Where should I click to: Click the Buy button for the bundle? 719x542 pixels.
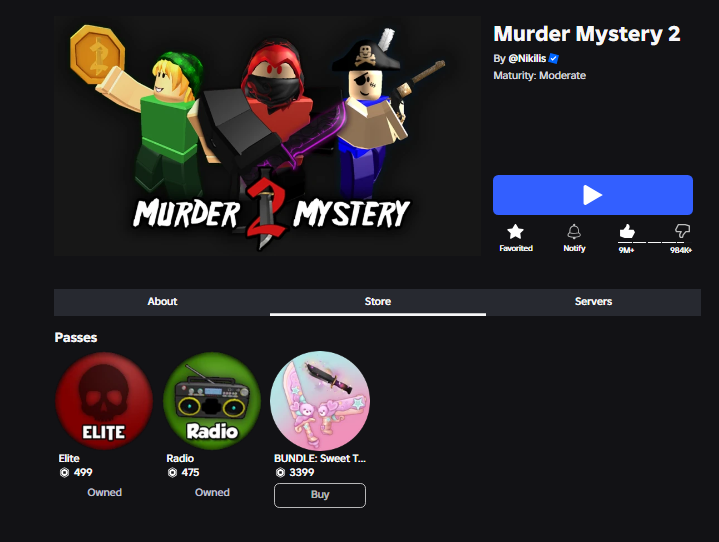tap(320, 495)
